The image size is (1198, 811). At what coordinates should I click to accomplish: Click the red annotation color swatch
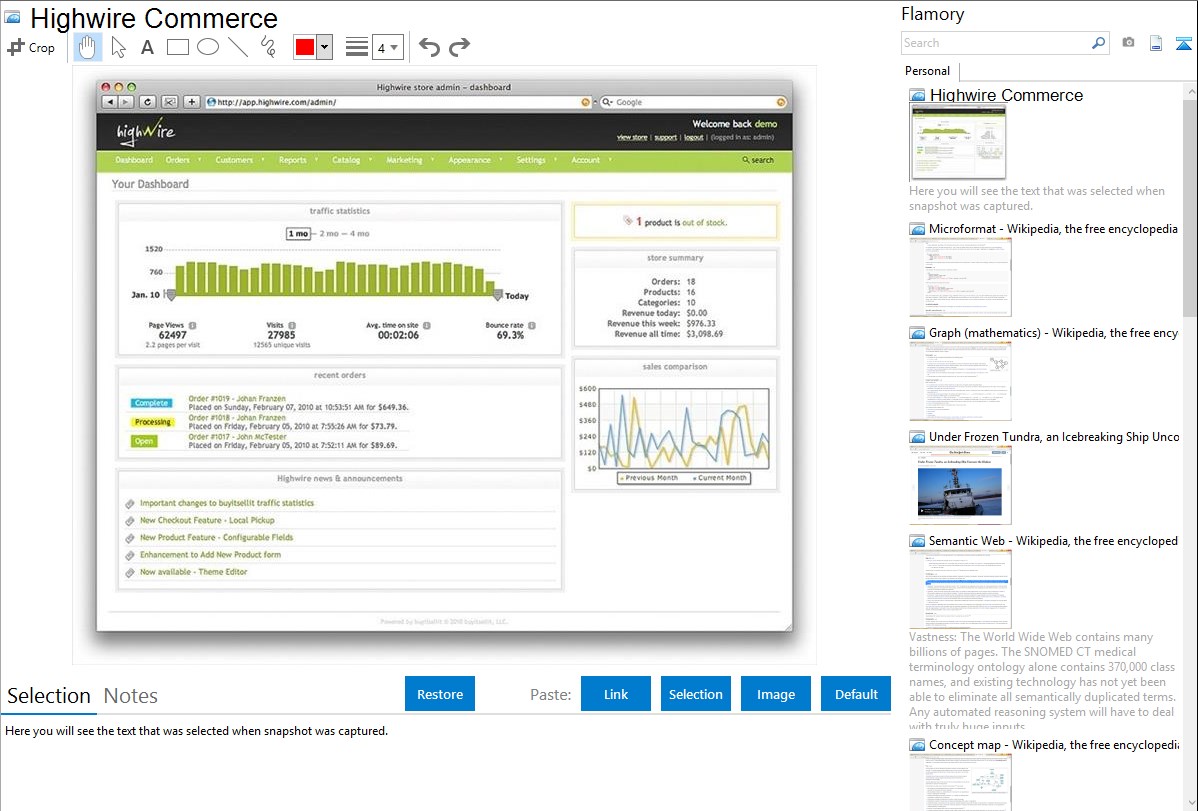point(305,47)
